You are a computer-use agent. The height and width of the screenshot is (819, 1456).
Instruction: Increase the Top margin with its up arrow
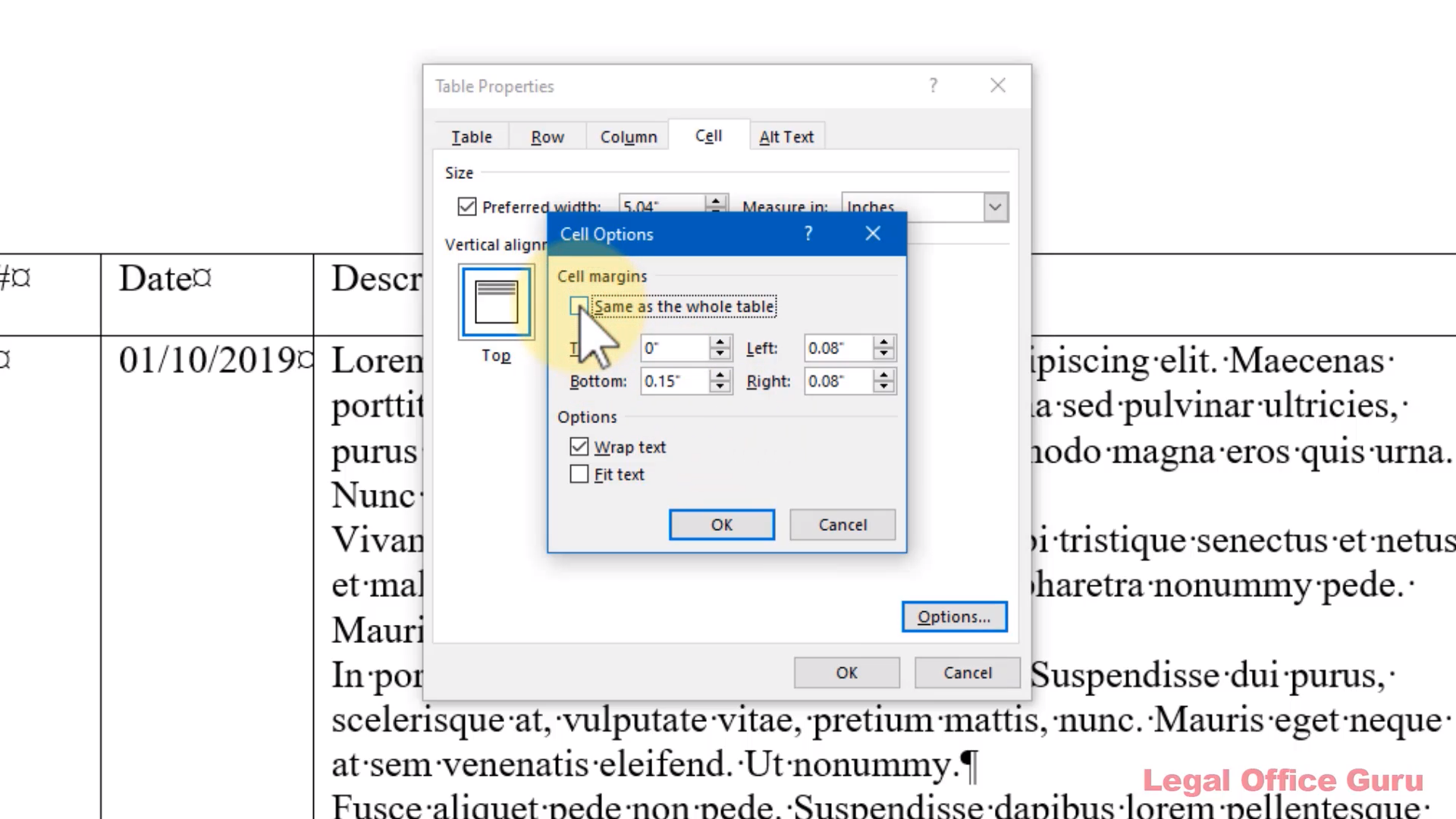pos(720,343)
